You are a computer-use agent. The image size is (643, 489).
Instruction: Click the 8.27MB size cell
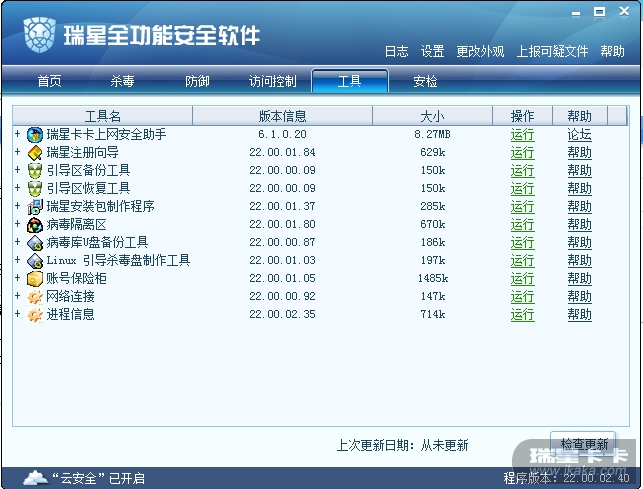(x=432, y=134)
